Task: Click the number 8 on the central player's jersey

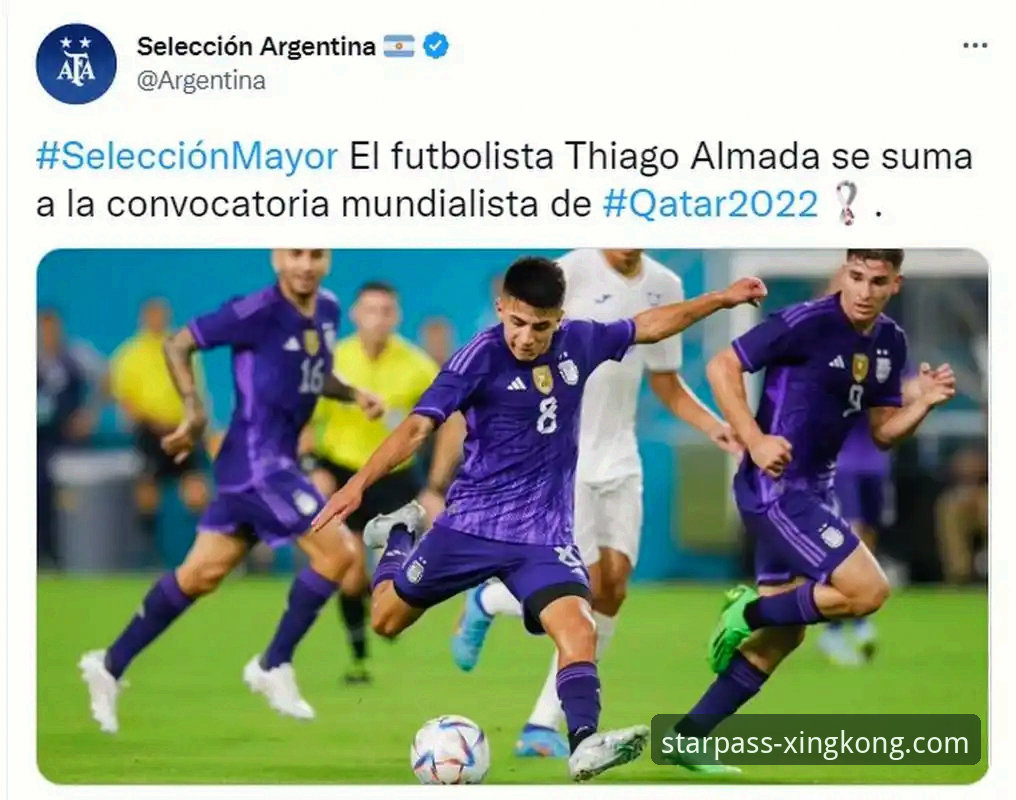Action: 546,416
